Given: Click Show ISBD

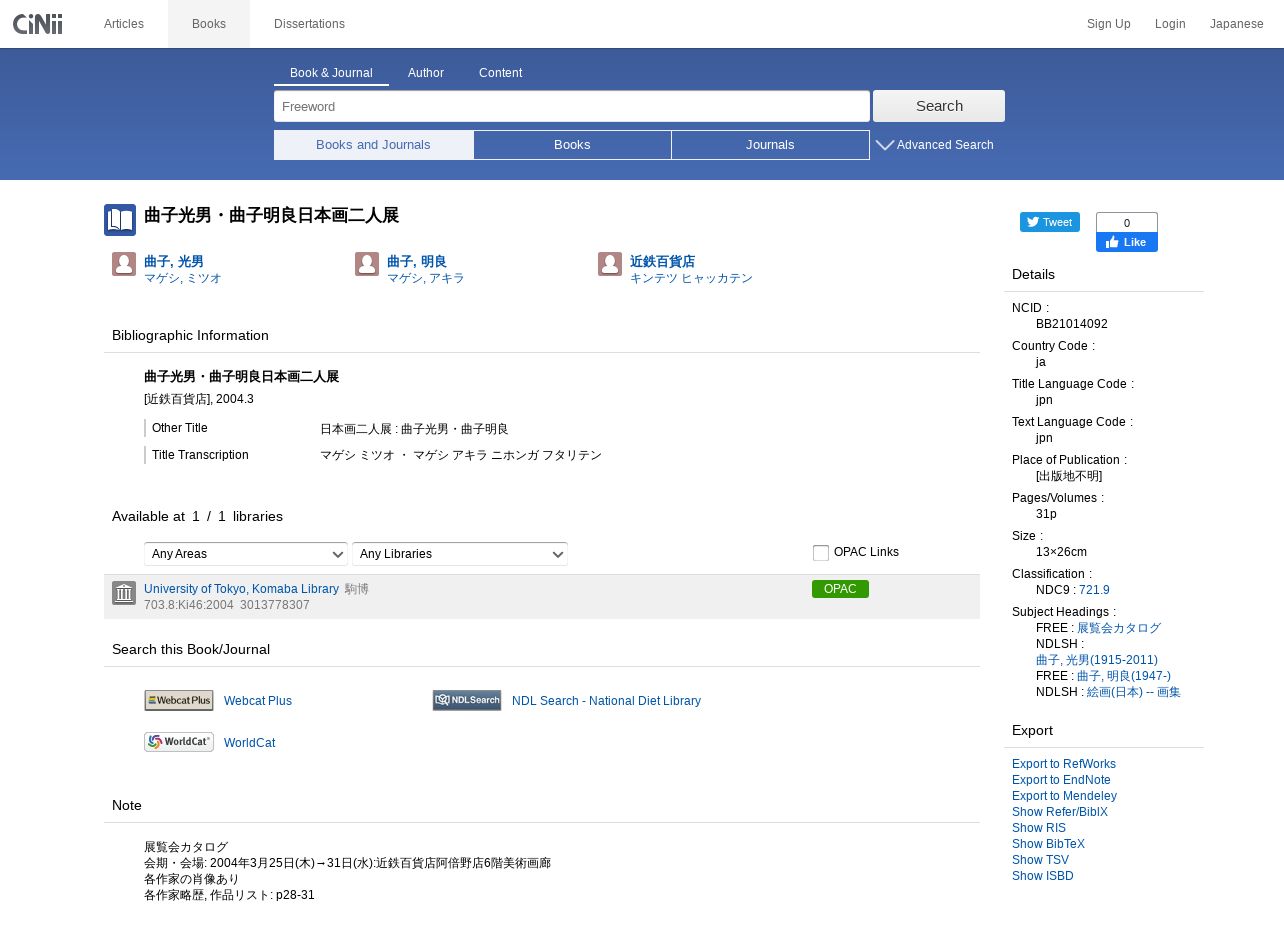Looking at the screenshot, I should click(1043, 876).
